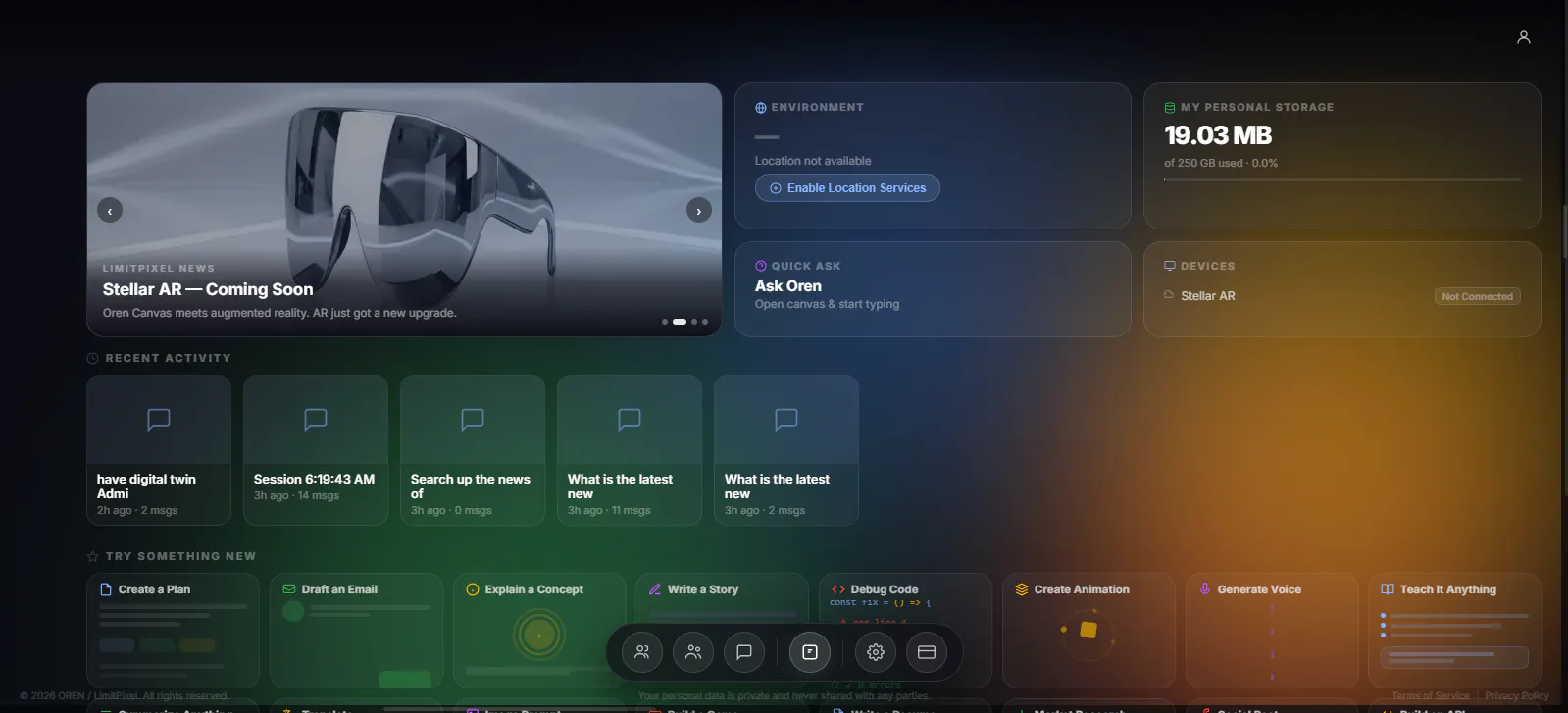The image size is (1568, 713).
Task: Open "What is the latest new" 2 msgs chat
Action: click(786, 450)
